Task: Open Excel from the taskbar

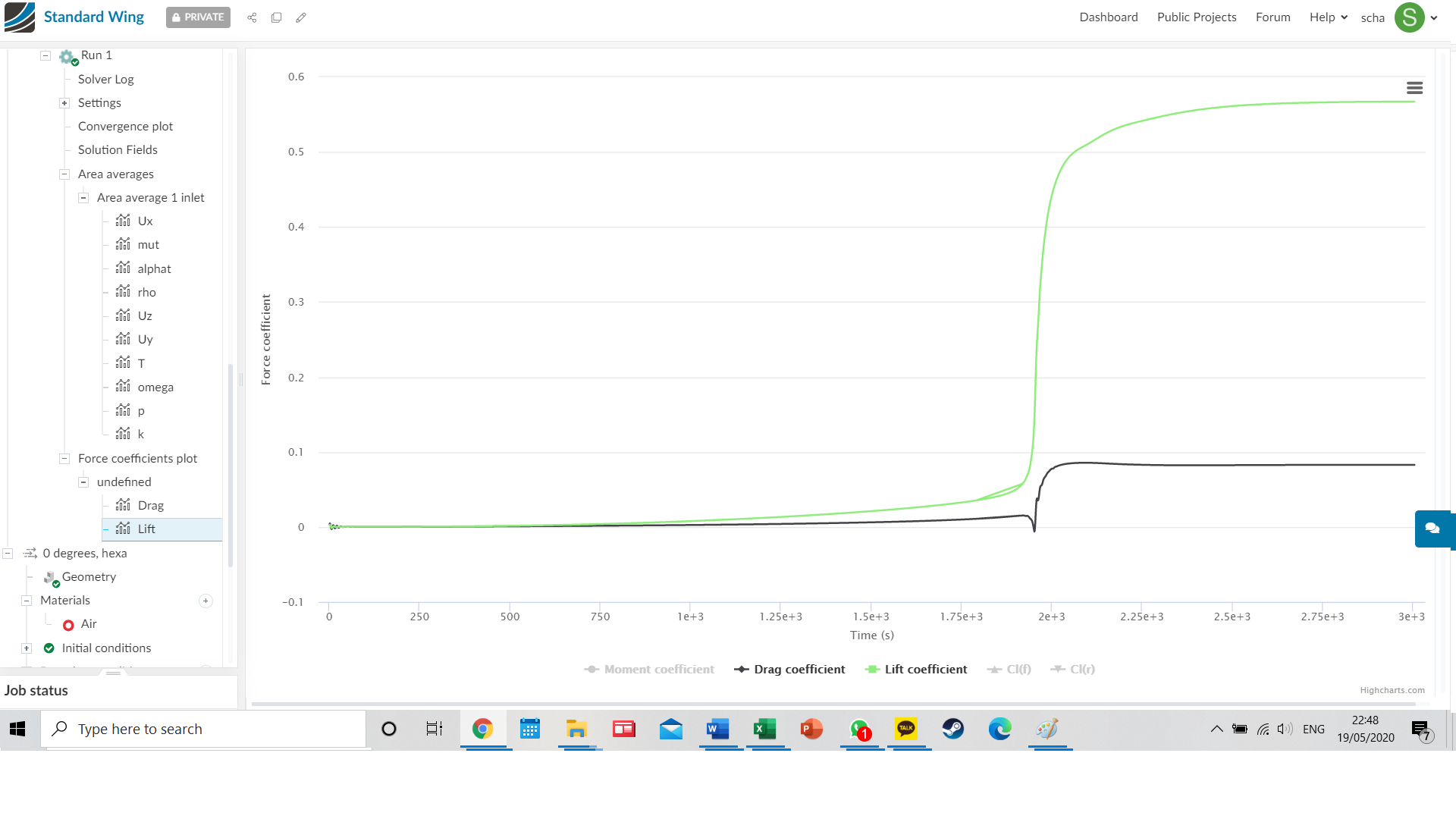Action: coord(764,730)
